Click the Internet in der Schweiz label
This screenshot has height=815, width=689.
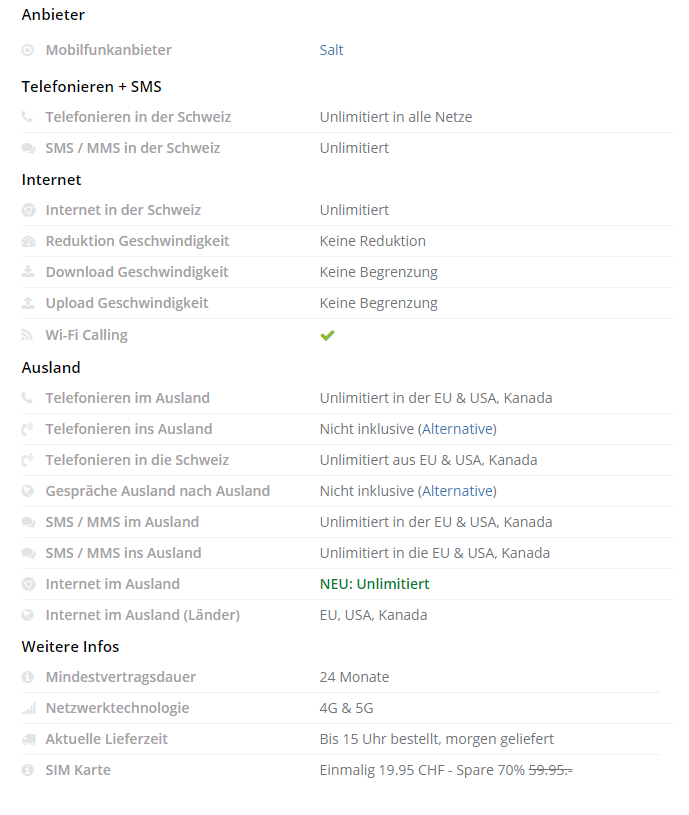pyautogui.click(x=123, y=210)
